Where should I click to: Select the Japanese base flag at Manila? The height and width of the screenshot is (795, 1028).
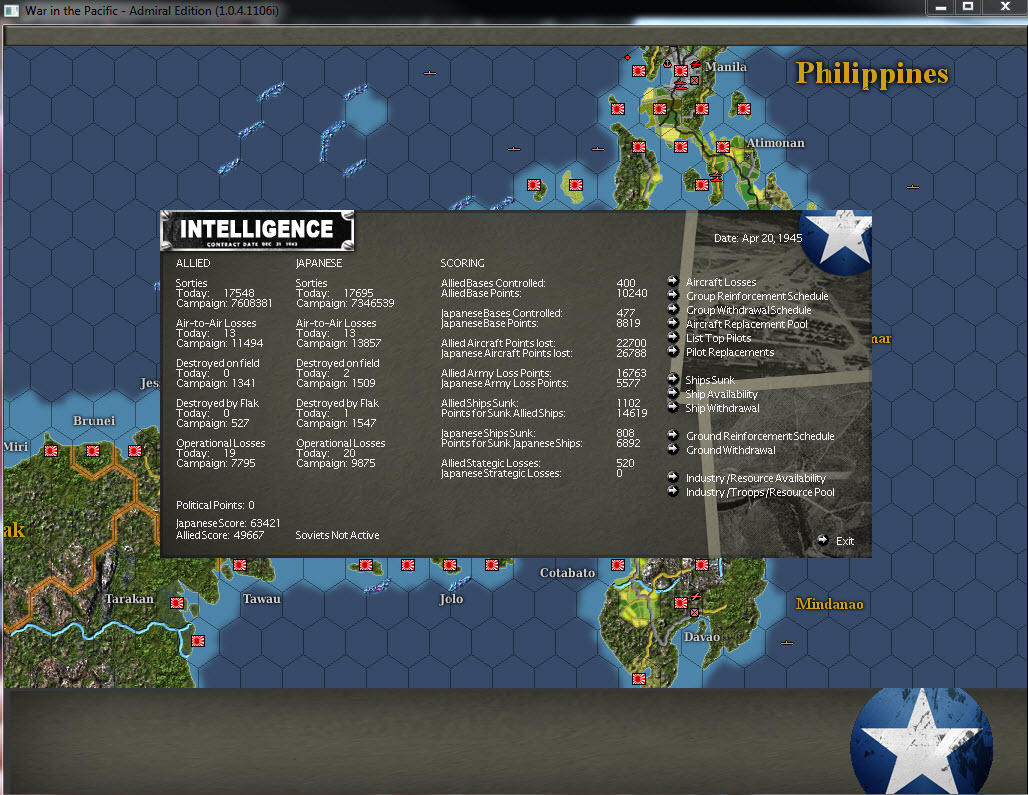point(681,71)
